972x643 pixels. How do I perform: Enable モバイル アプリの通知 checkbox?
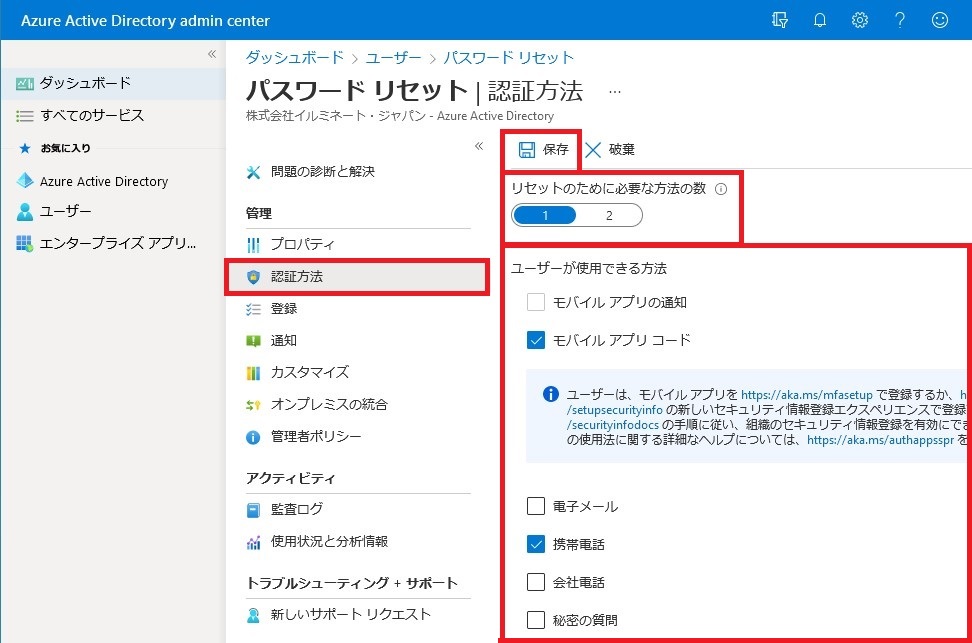click(536, 302)
